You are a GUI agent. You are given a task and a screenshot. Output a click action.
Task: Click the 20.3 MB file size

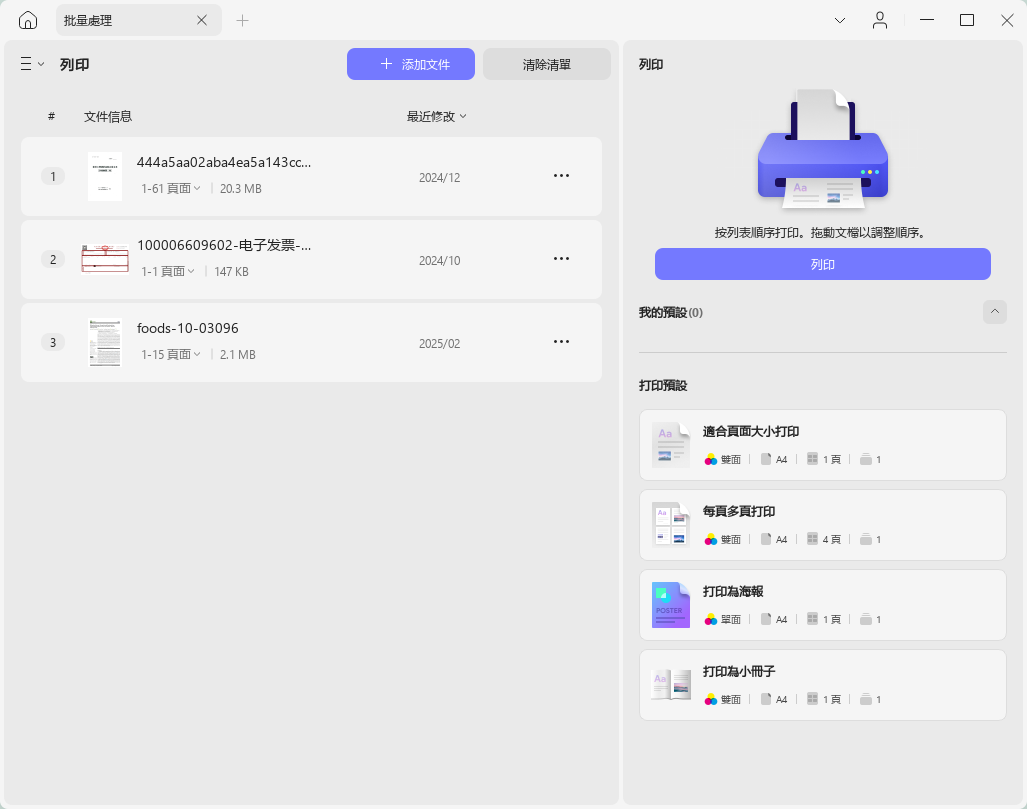240,189
